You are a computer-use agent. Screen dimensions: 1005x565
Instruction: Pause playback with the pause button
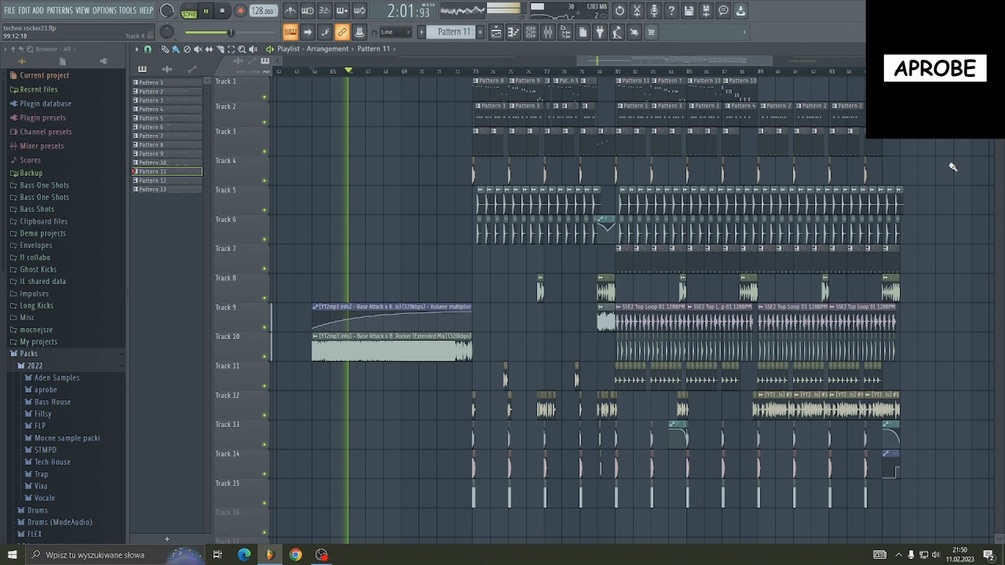[206, 11]
